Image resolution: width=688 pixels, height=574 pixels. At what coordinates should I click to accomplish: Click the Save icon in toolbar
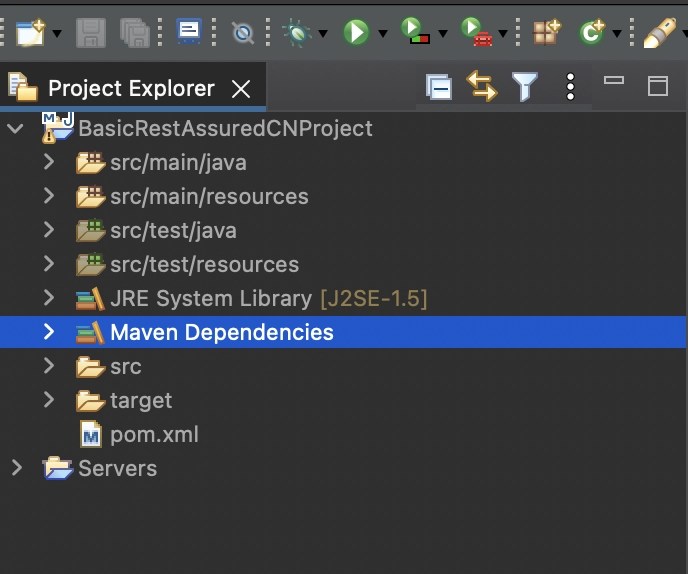point(91,32)
